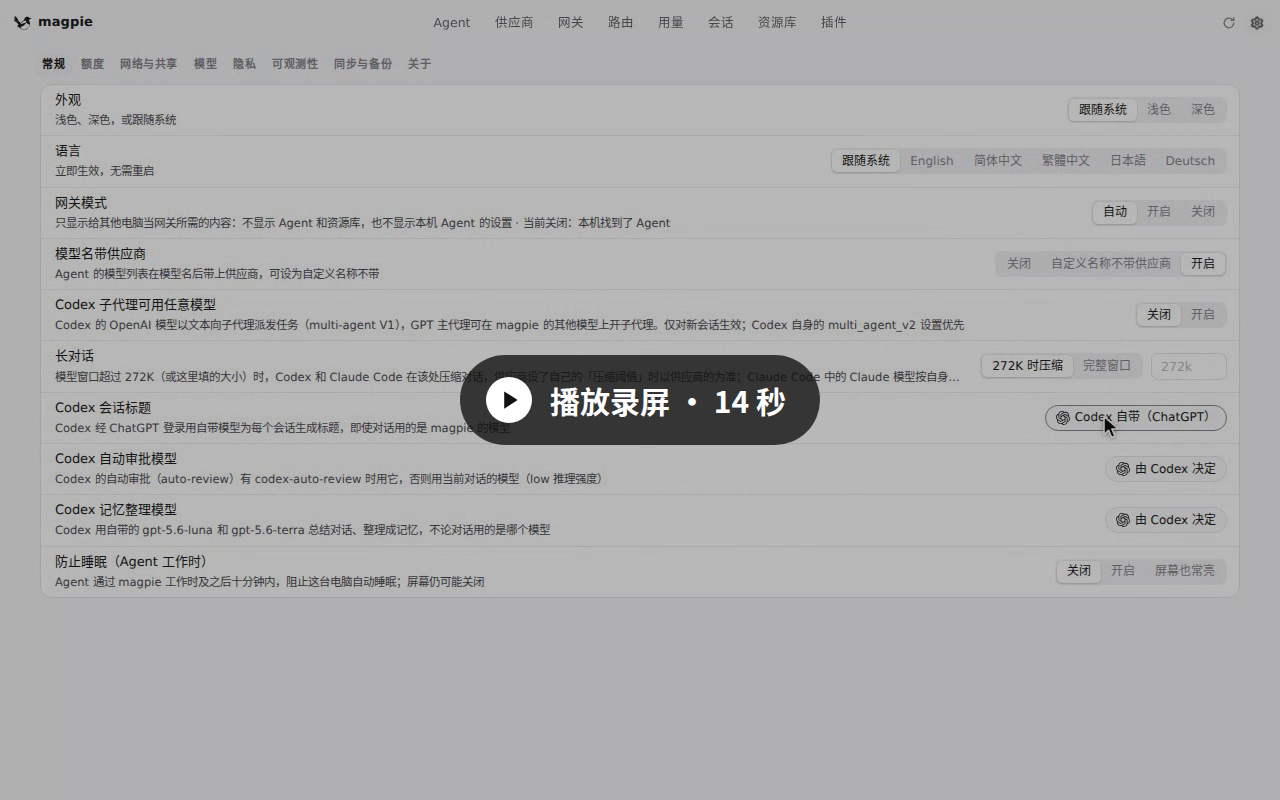This screenshot has width=1280, height=800.
Task: Switch language to 日本語
Action: (1128, 160)
